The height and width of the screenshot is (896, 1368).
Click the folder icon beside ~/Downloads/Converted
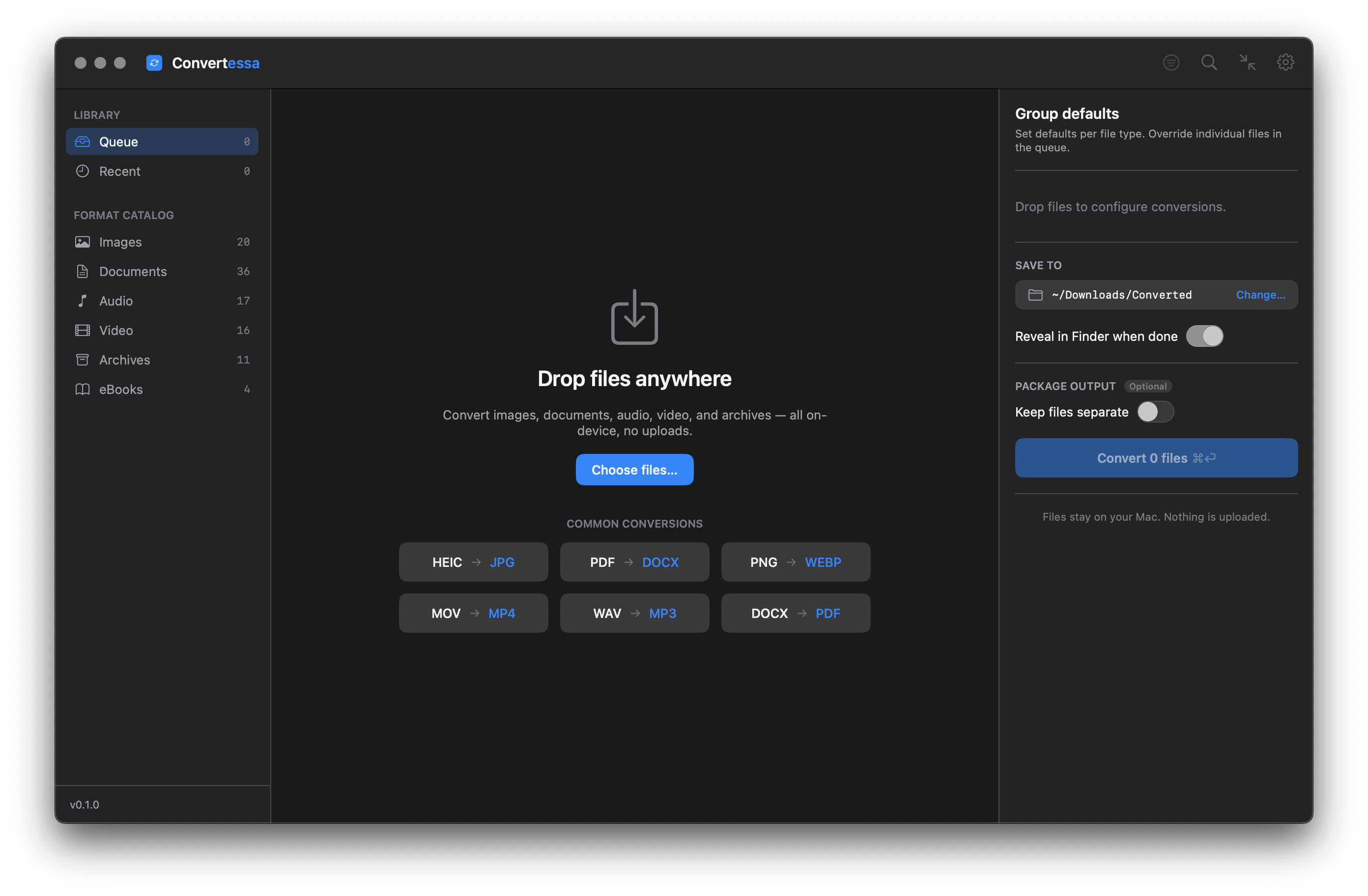1035,295
